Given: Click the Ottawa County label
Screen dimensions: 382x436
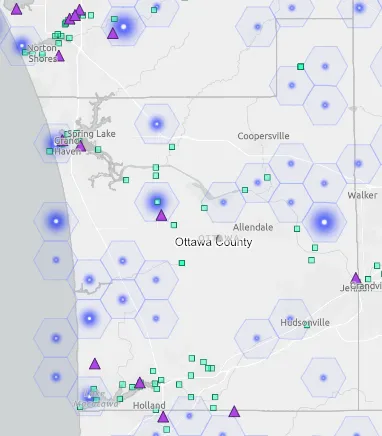Looking at the screenshot, I should coord(213,242).
